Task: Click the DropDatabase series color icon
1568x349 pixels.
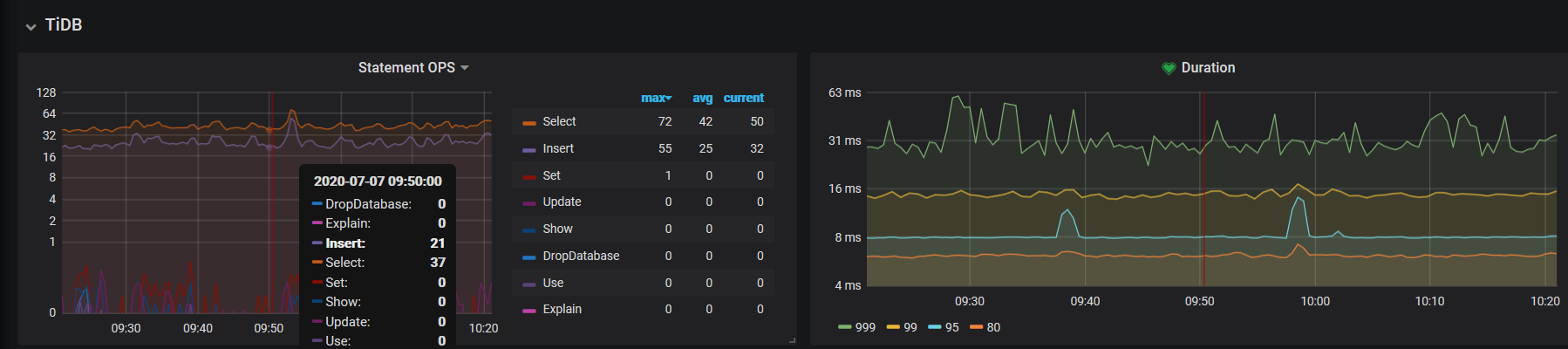Action: [x=528, y=257]
